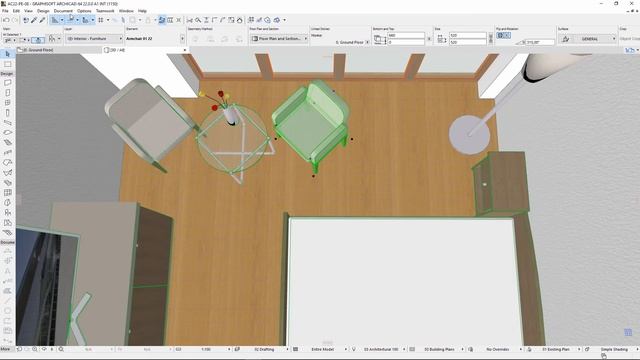Toggle the Bottom and Top link button

point(429,39)
